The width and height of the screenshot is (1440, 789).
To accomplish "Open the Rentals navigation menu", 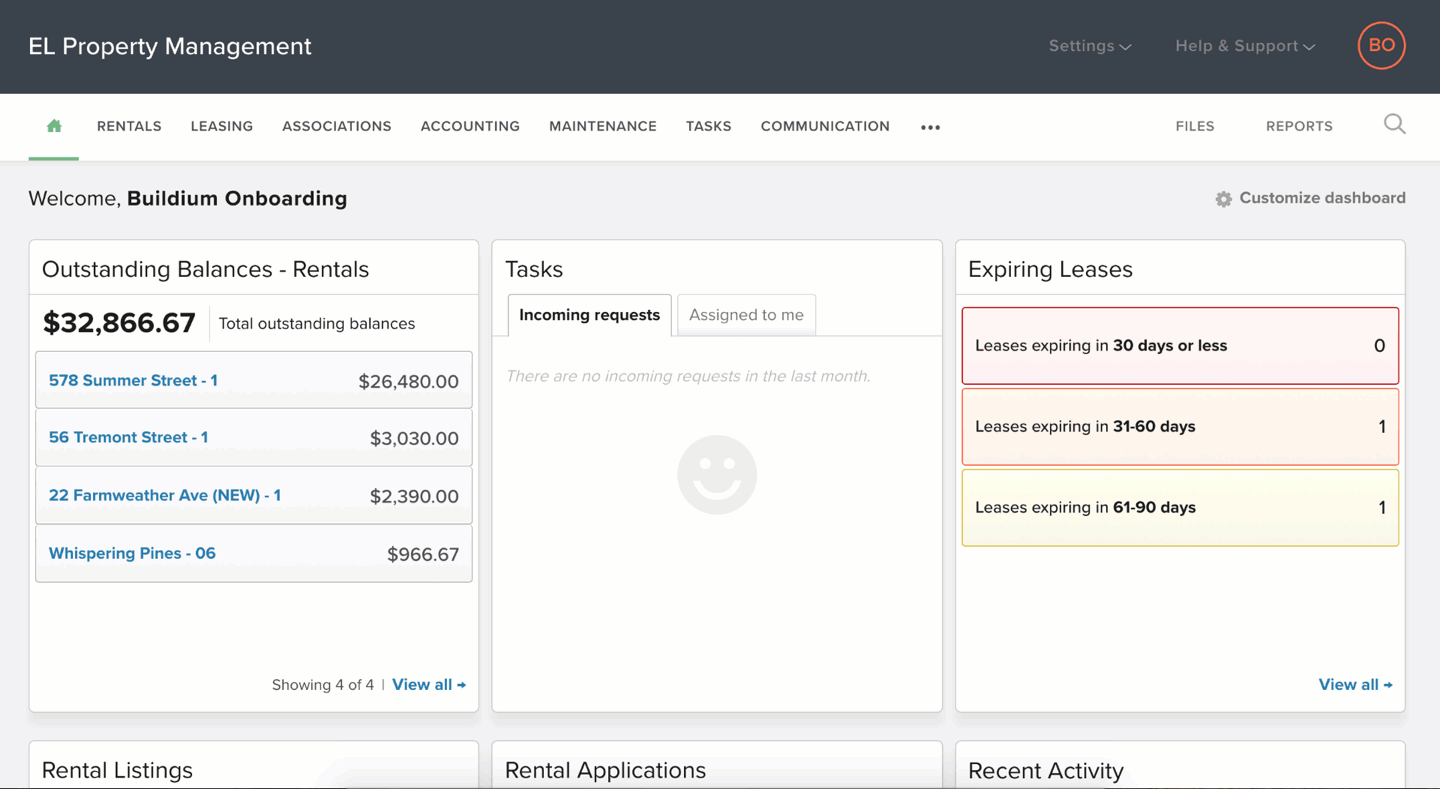I will coord(129,126).
